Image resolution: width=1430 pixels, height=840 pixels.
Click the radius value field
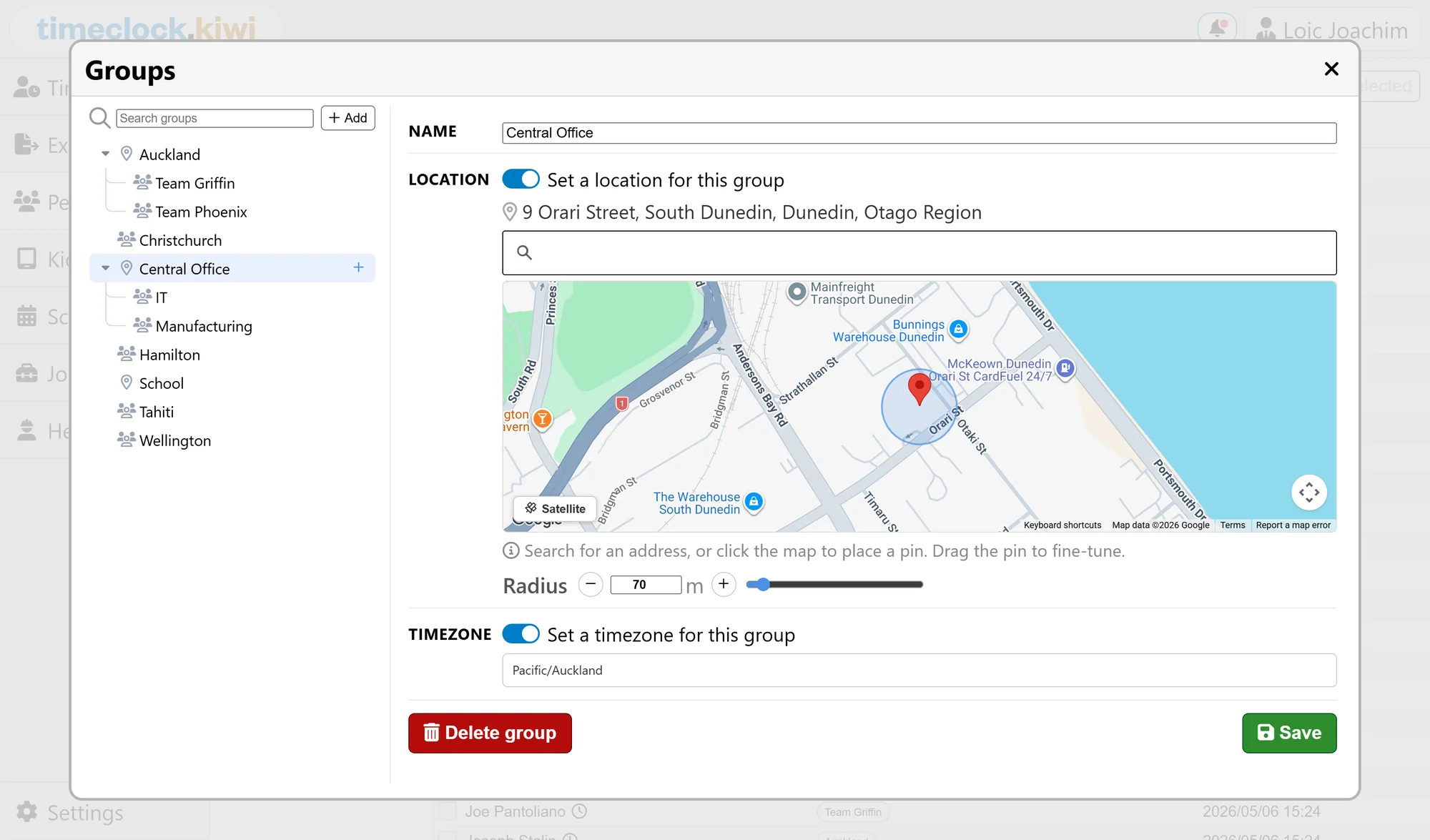pyautogui.click(x=646, y=585)
